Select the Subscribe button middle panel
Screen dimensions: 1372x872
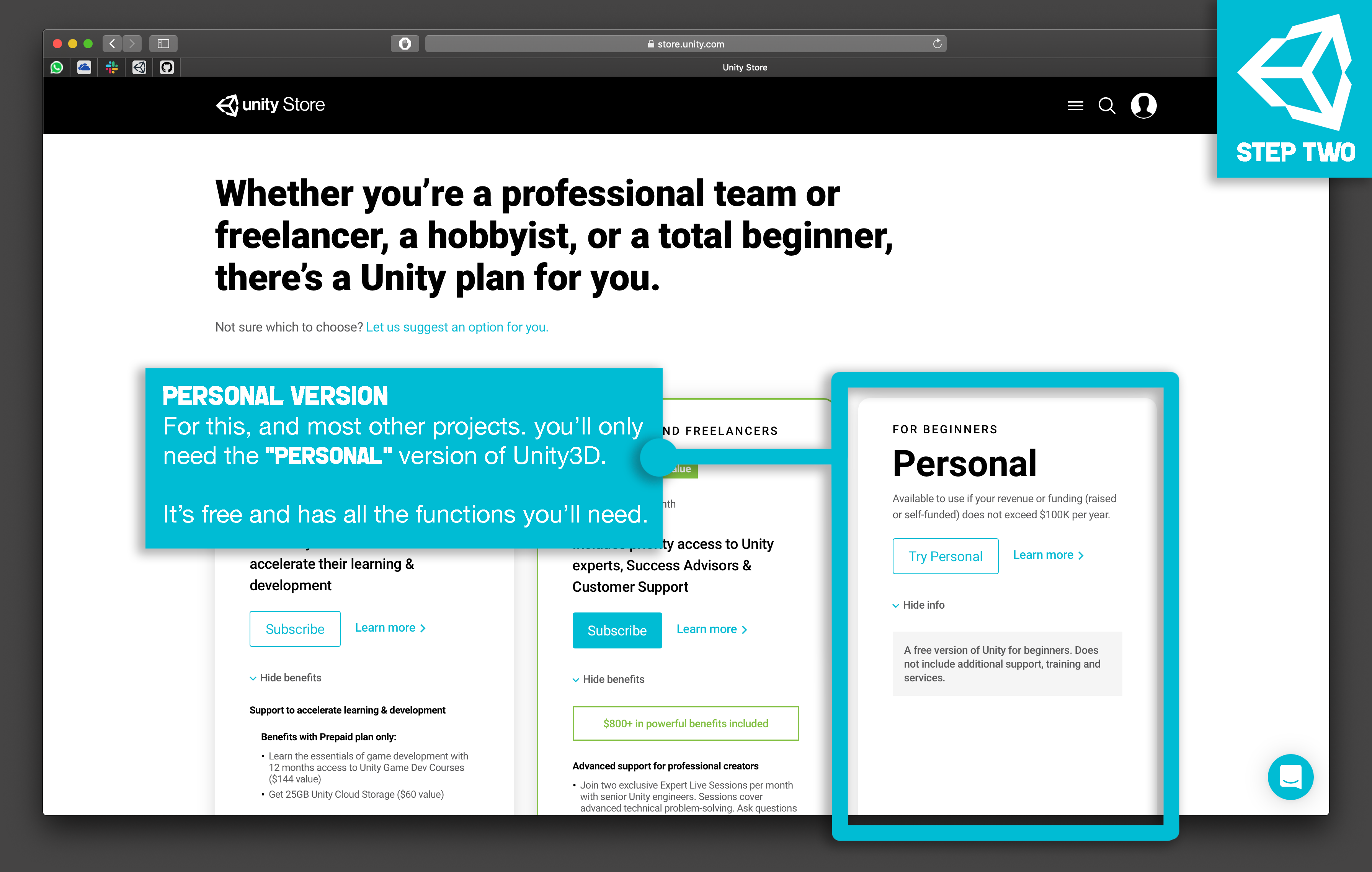pyautogui.click(x=617, y=630)
